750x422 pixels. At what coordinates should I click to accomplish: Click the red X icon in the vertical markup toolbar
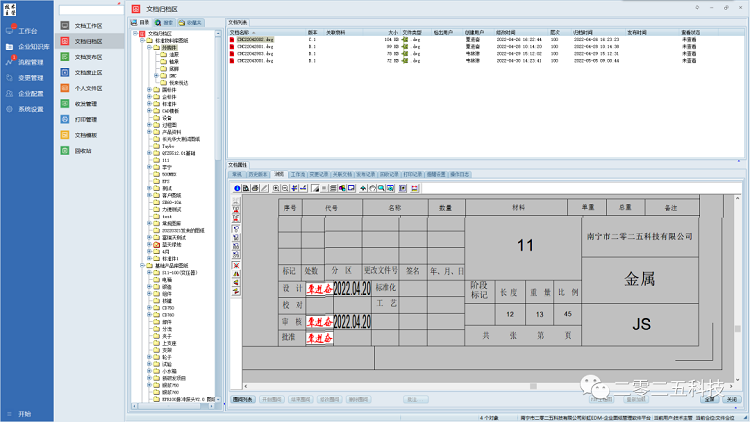(x=236, y=265)
